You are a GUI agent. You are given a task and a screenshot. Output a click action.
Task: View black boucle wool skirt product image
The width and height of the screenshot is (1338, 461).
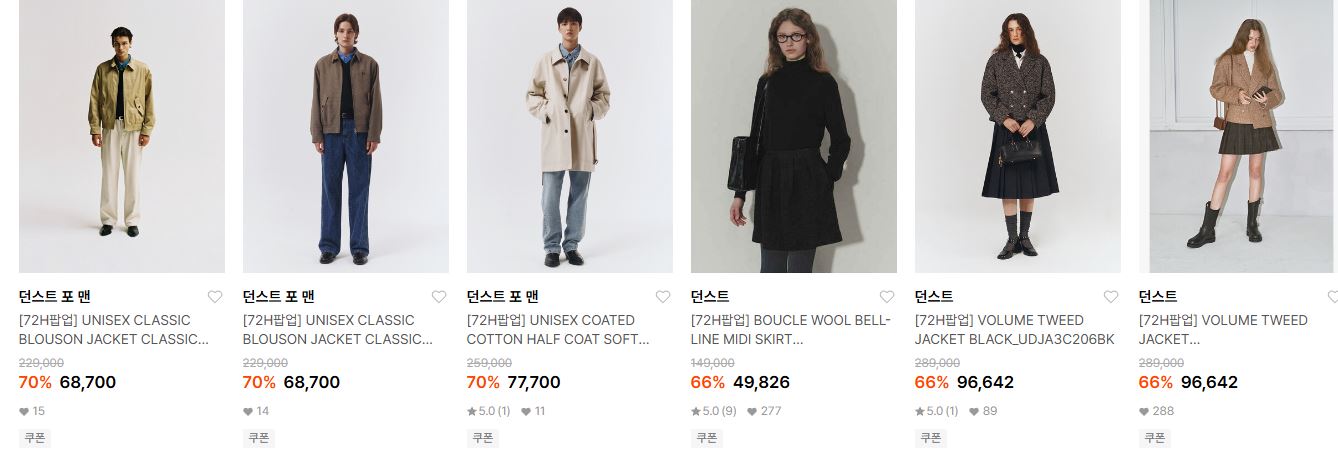pos(794,136)
